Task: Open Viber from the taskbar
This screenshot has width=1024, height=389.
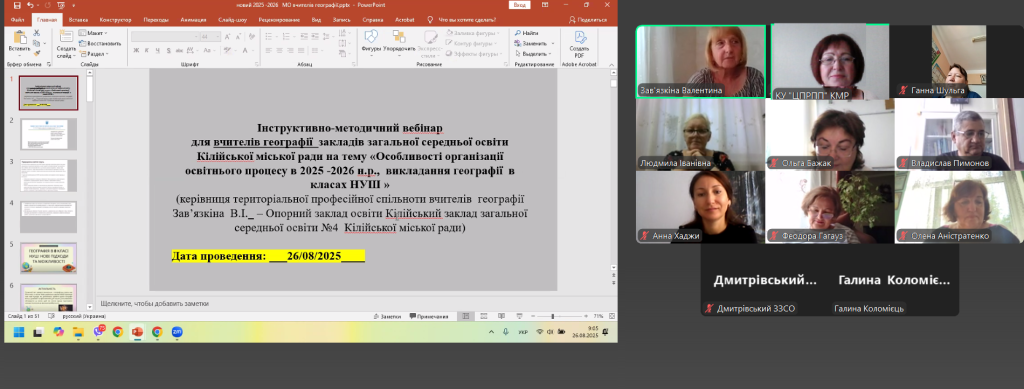Action: 98,332
